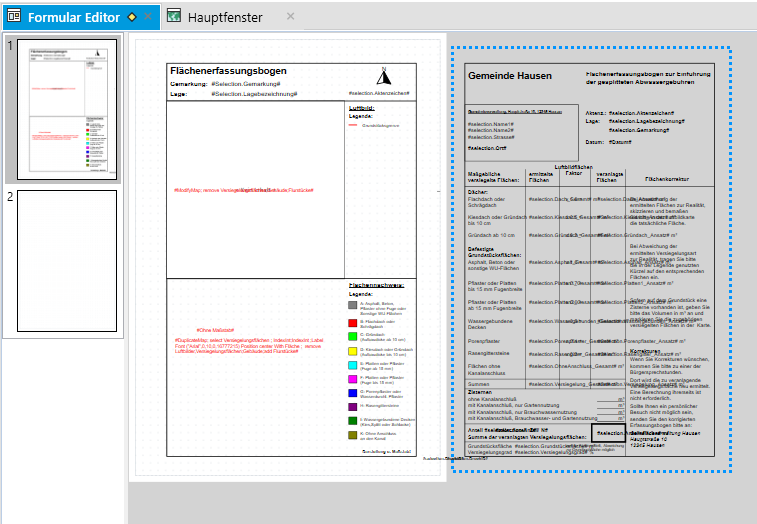Screen dimensions: 757x524
Task: Select the #selection.Aktenzeichen# field on left page
Action: 379,93
